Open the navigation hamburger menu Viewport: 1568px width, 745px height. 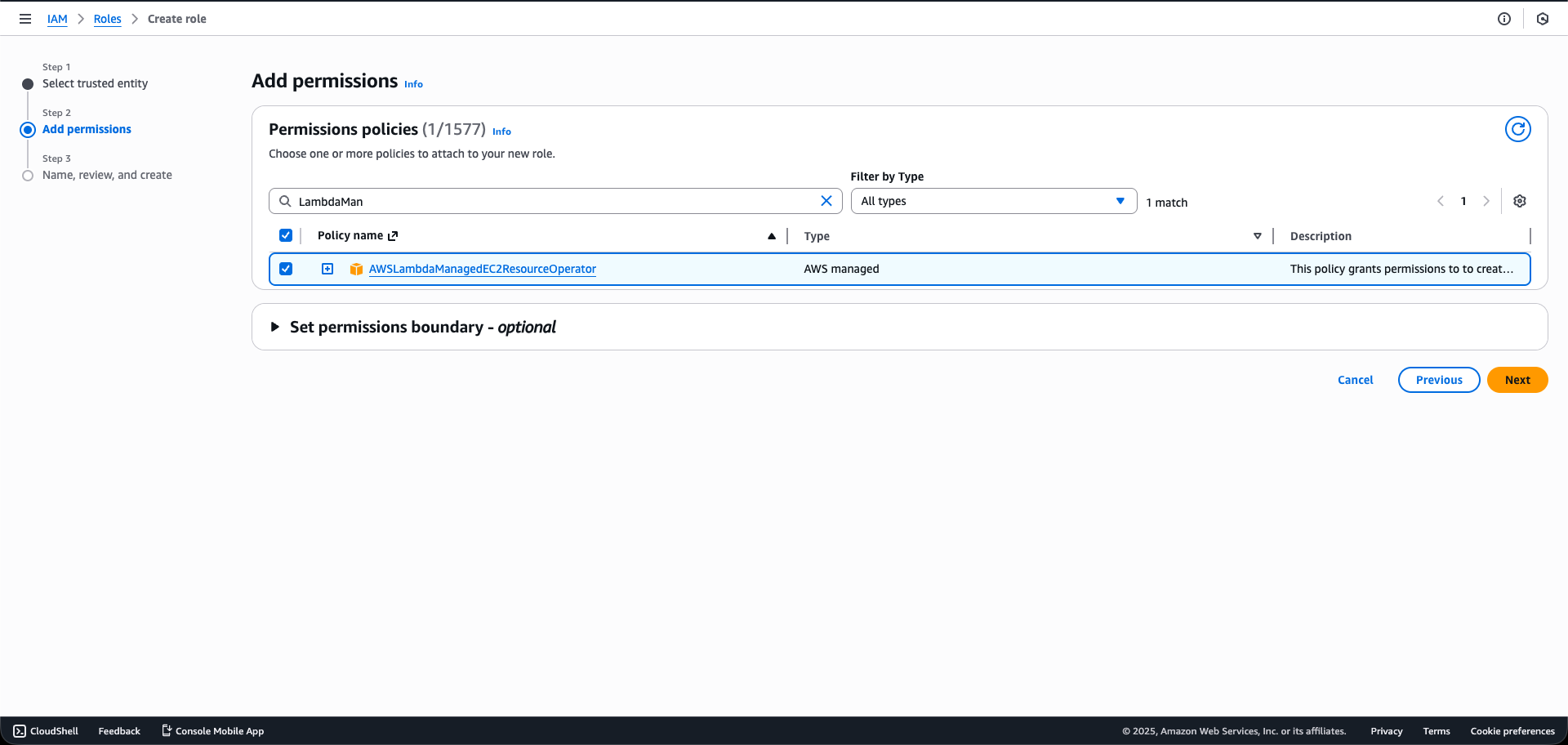tap(25, 18)
